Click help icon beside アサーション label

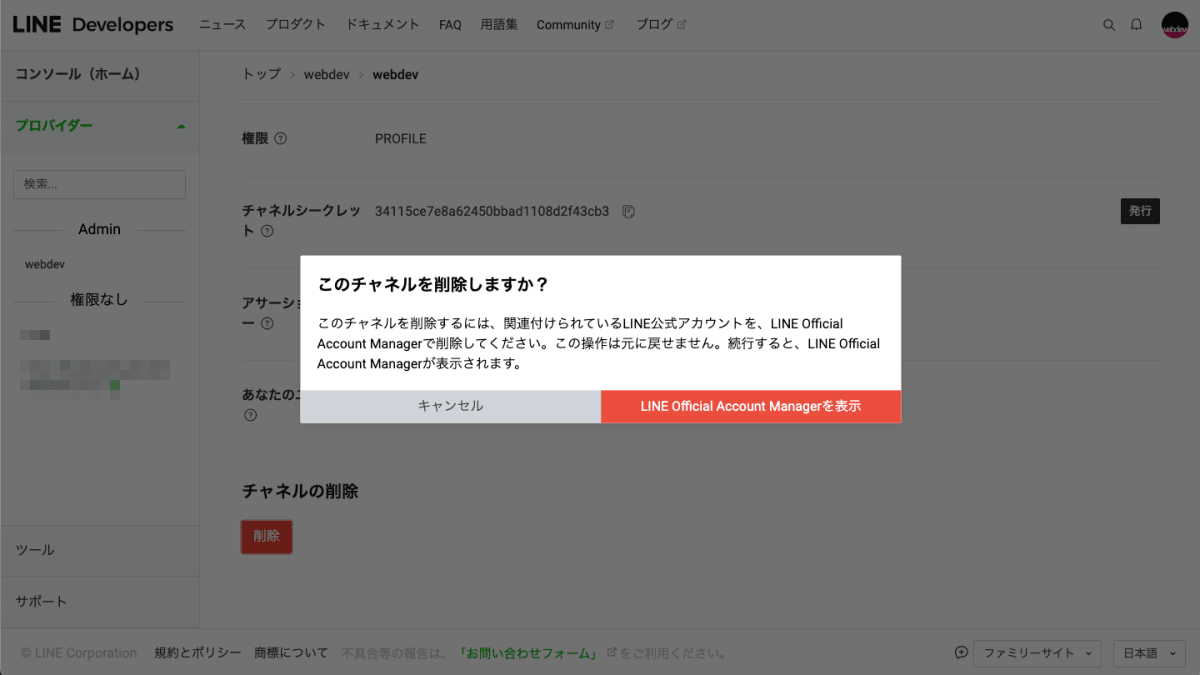tap(267, 323)
